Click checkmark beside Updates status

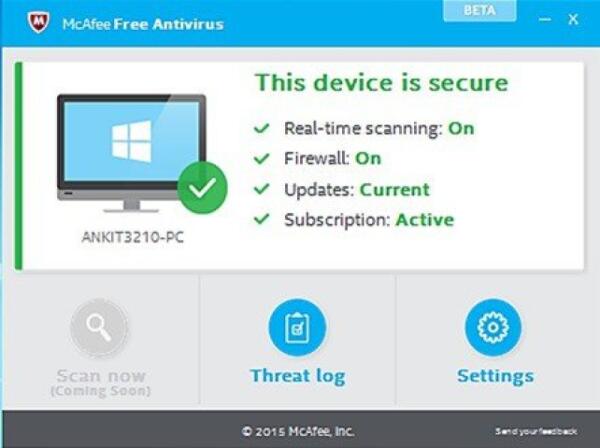pos(262,189)
